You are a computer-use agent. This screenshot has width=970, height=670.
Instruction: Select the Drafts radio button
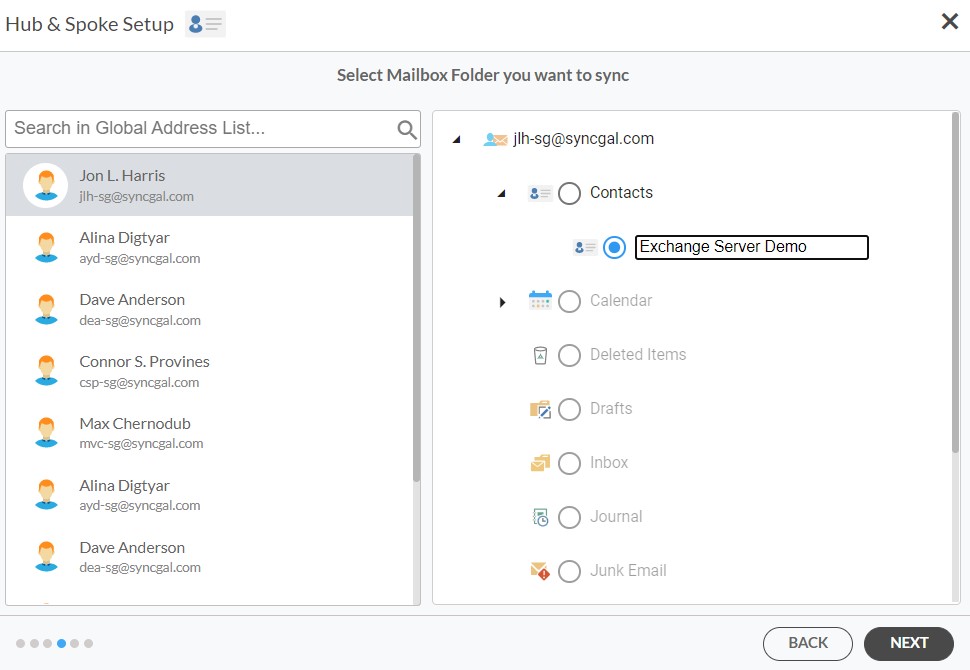point(569,409)
